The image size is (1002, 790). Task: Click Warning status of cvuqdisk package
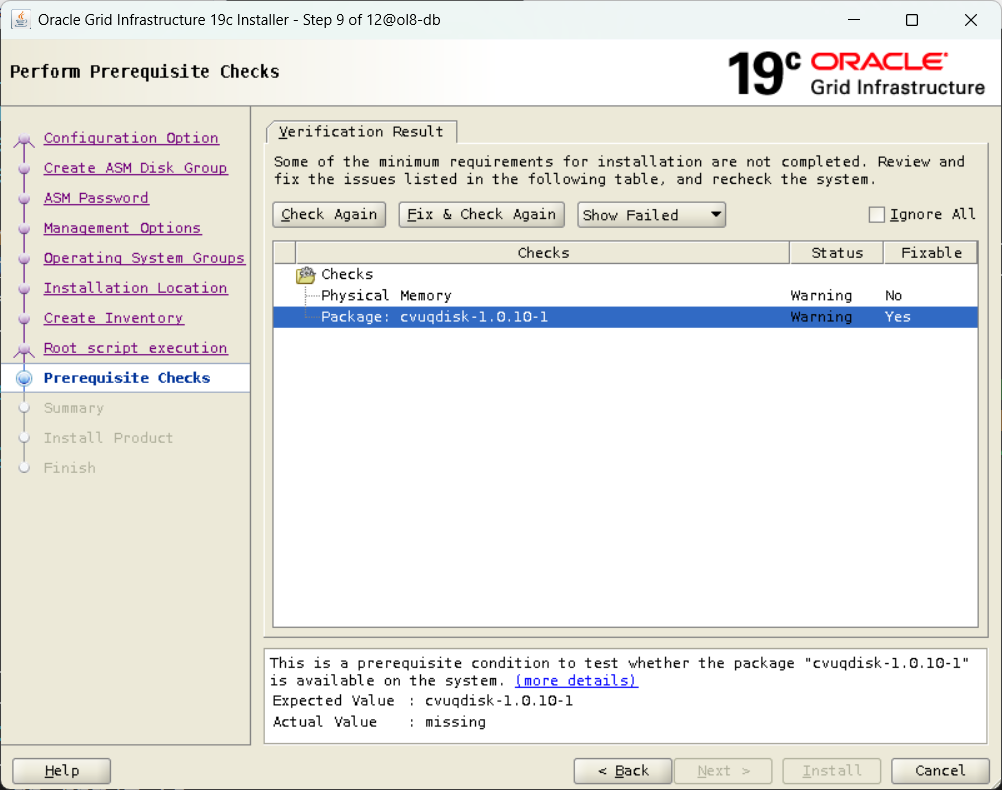point(821,317)
